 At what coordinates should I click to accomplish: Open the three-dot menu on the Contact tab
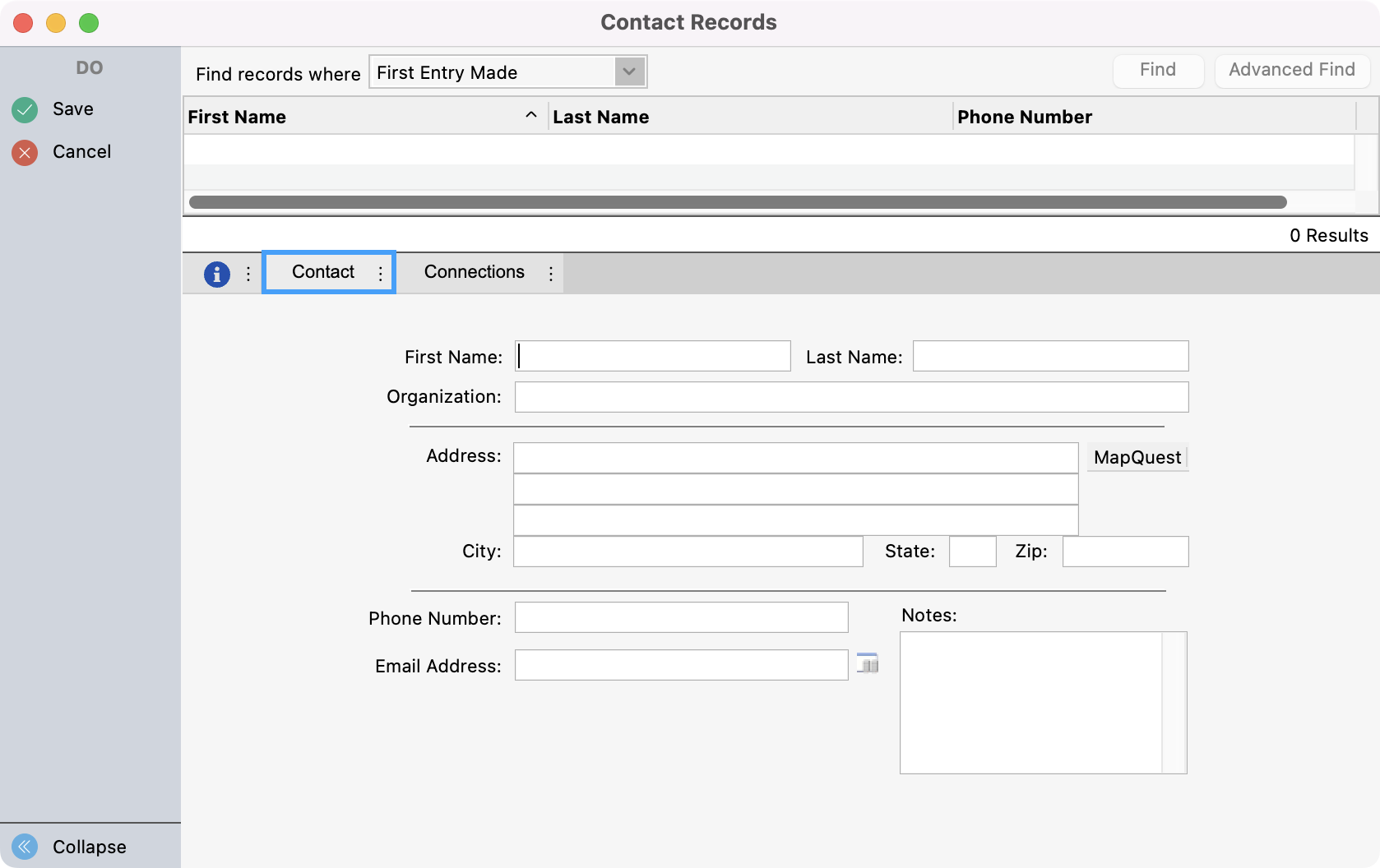(x=381, y=274)
